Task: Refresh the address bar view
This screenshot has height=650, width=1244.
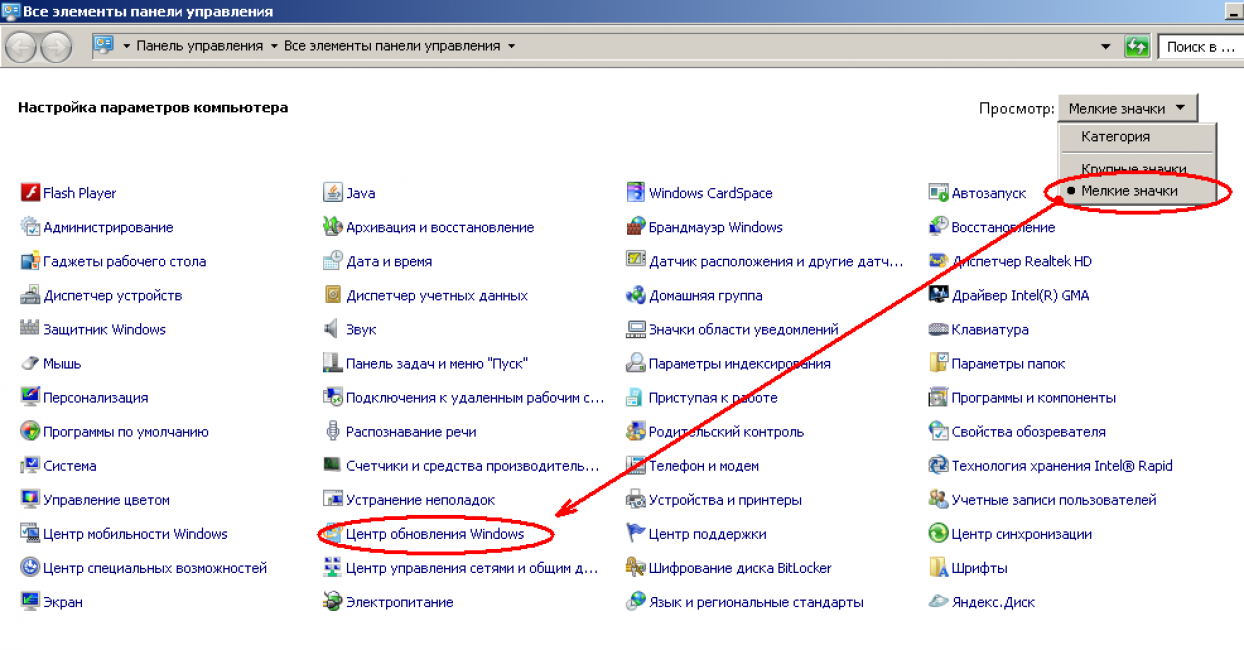Action: coord(1137,46)
